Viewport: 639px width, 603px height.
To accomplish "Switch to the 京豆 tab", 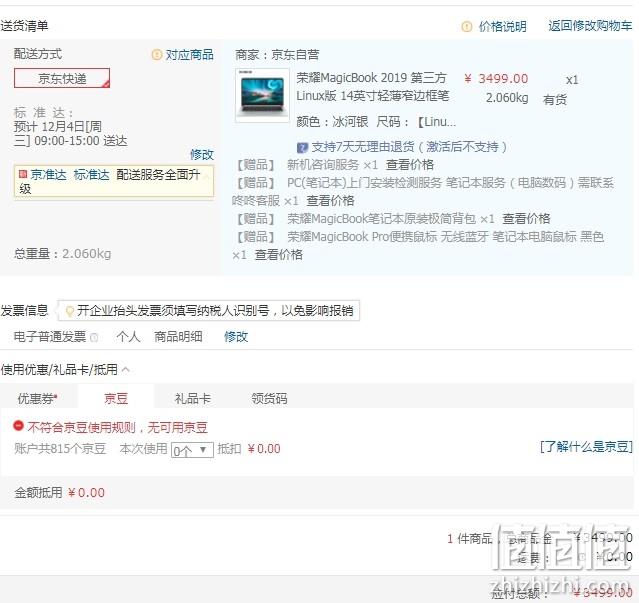I will tap(116, 397).
